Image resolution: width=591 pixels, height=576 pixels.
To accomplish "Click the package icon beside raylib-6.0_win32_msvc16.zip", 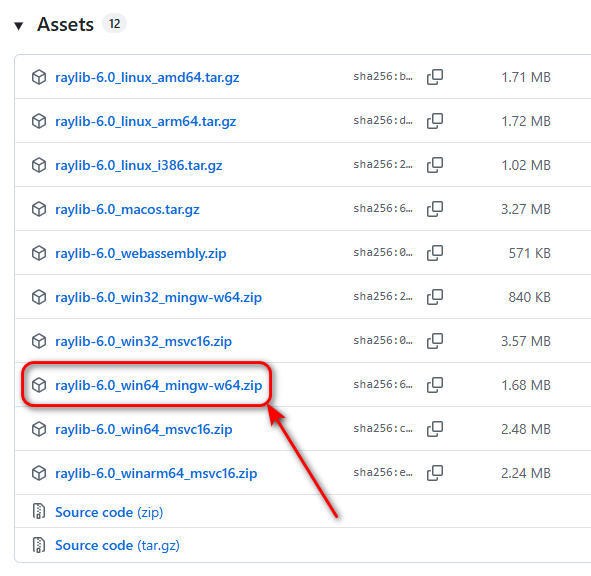I will [39, 341].
